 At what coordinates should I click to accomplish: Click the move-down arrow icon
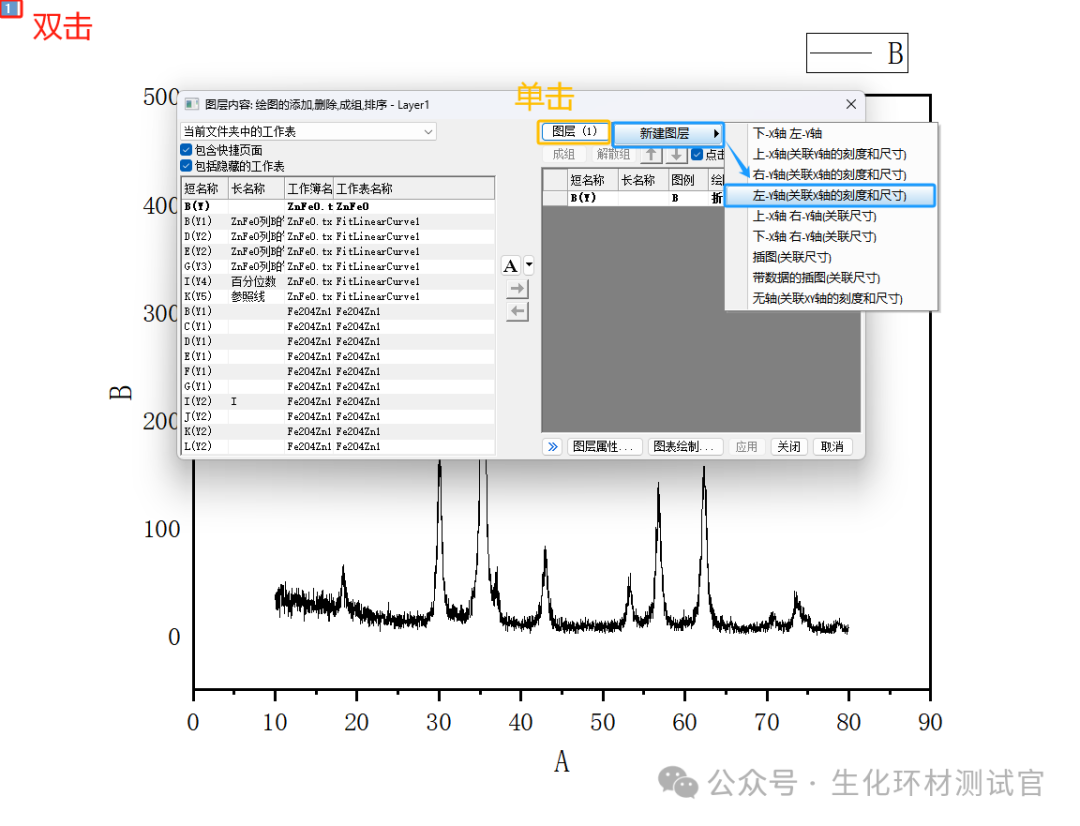[x=677, y=154]
